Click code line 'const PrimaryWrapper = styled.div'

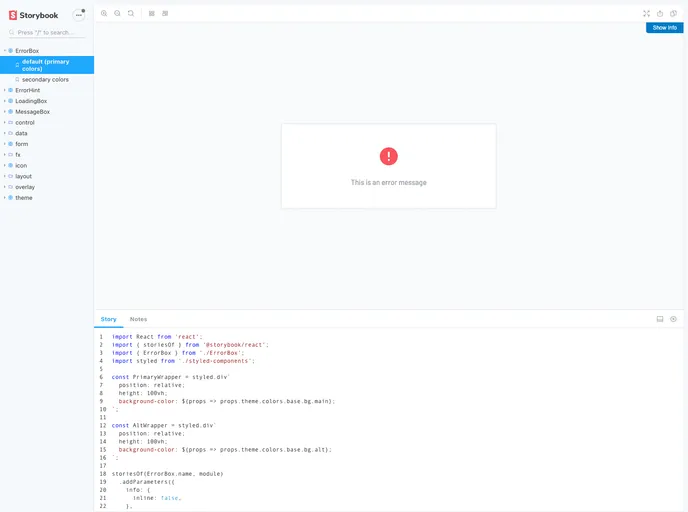[171, 377]
